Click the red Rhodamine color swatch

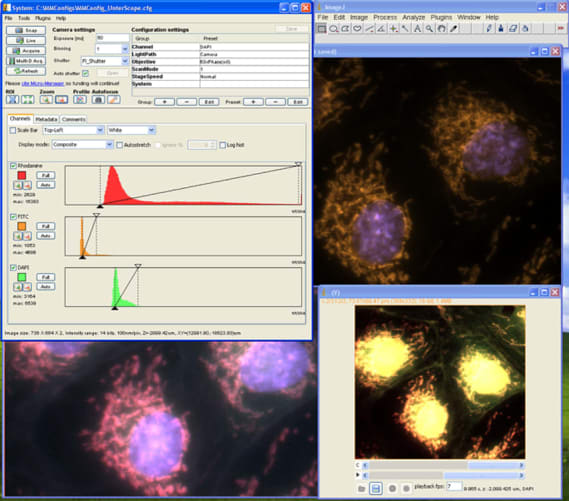click(x=22, y=176)
